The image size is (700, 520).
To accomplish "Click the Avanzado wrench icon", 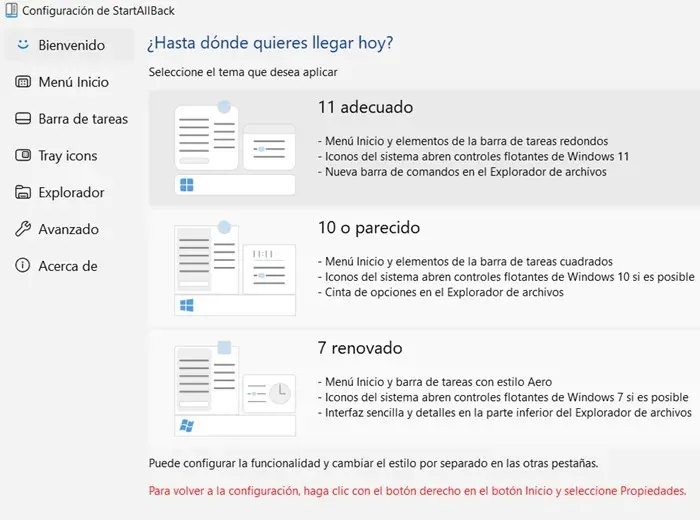I will [x=23, y=229].
